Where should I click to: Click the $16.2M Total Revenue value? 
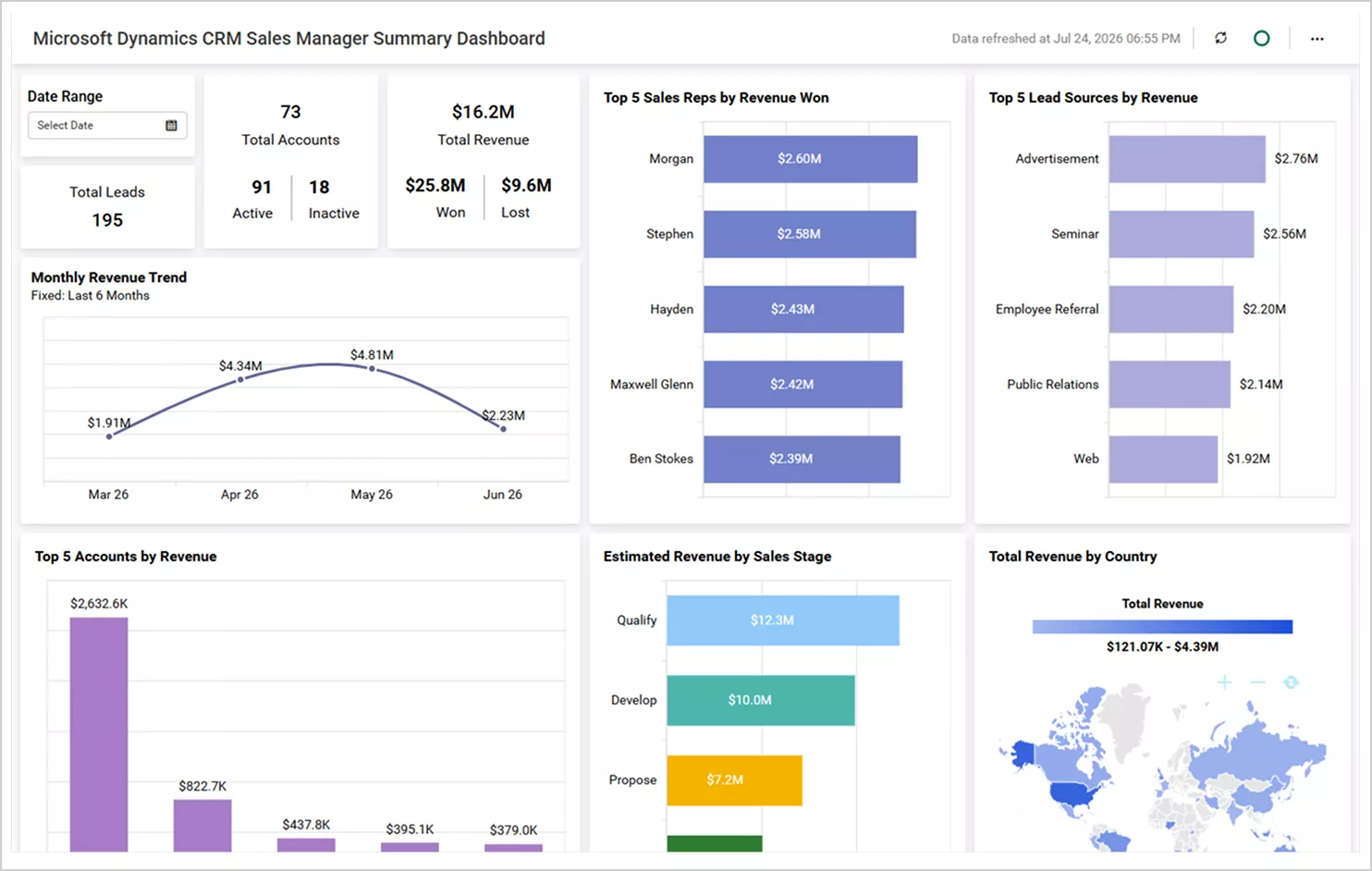(x=484, y=112)
